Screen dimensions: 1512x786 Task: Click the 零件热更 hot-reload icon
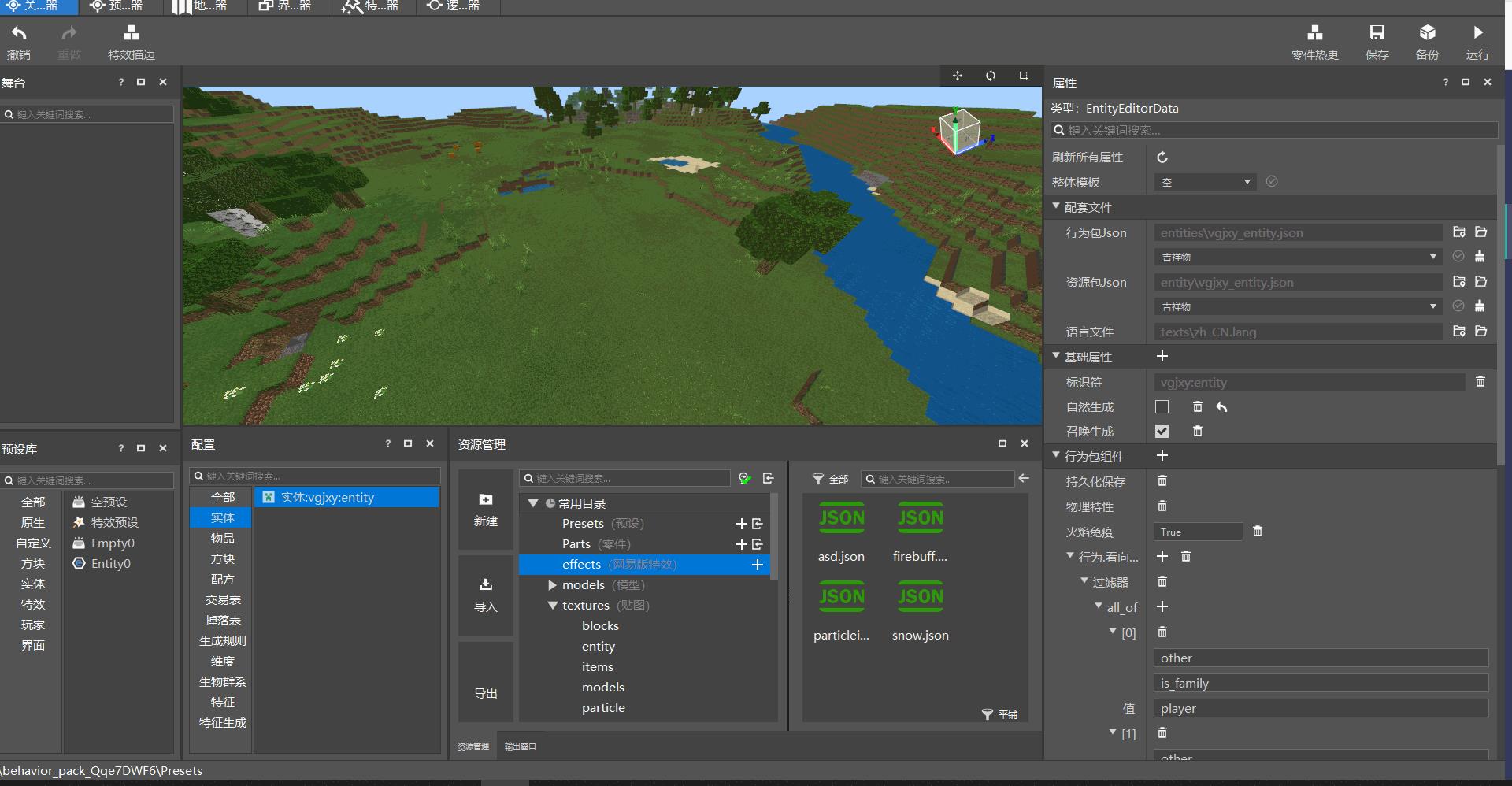1314,42
